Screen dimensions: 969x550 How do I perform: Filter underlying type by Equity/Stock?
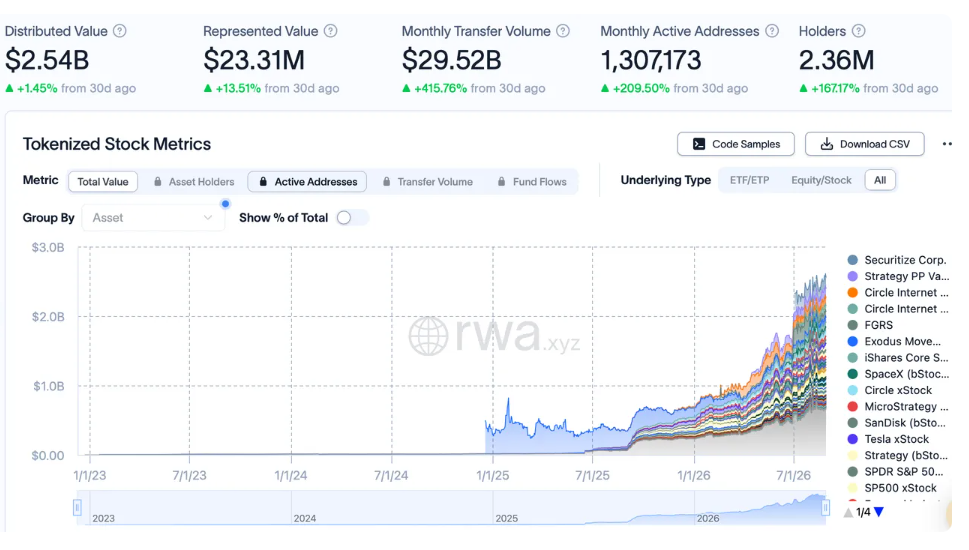pyautogui.click(x=821, y=180)
